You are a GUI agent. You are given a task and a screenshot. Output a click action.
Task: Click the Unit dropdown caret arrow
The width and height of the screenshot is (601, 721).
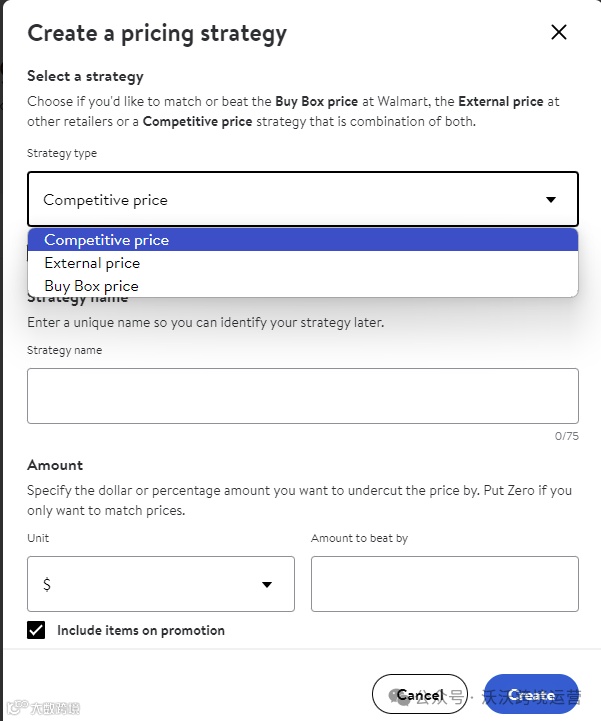coord(267,585)
